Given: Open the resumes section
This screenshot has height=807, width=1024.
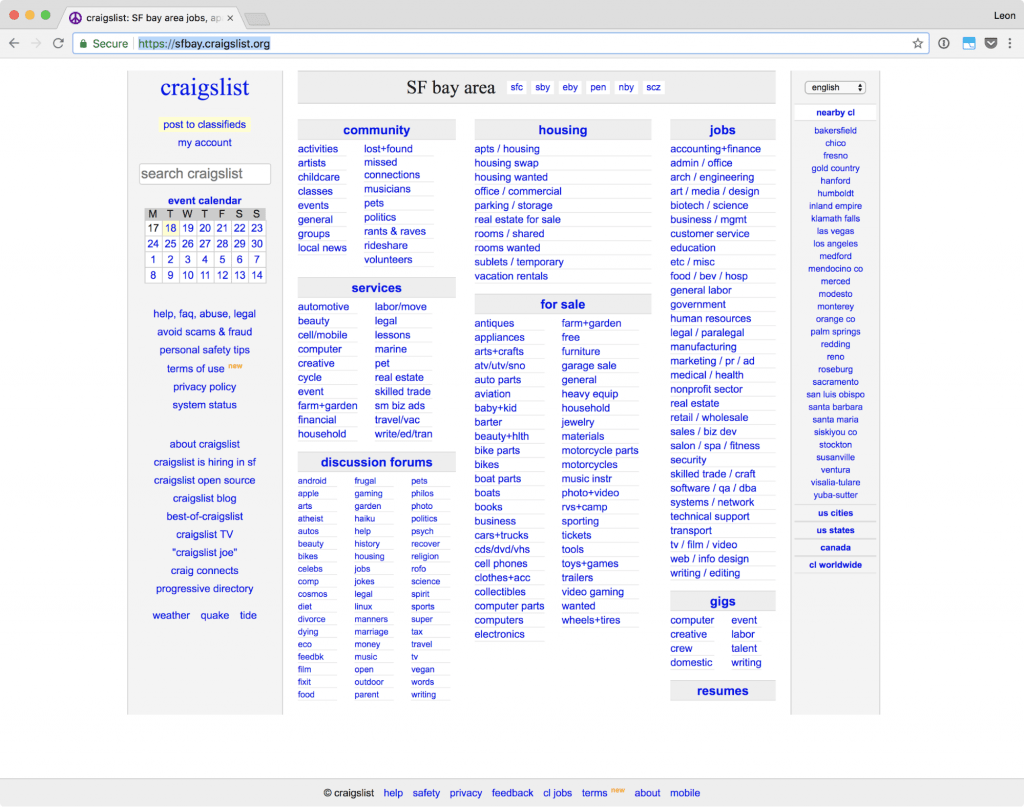Looking at the screenshot, I should 722,691.
